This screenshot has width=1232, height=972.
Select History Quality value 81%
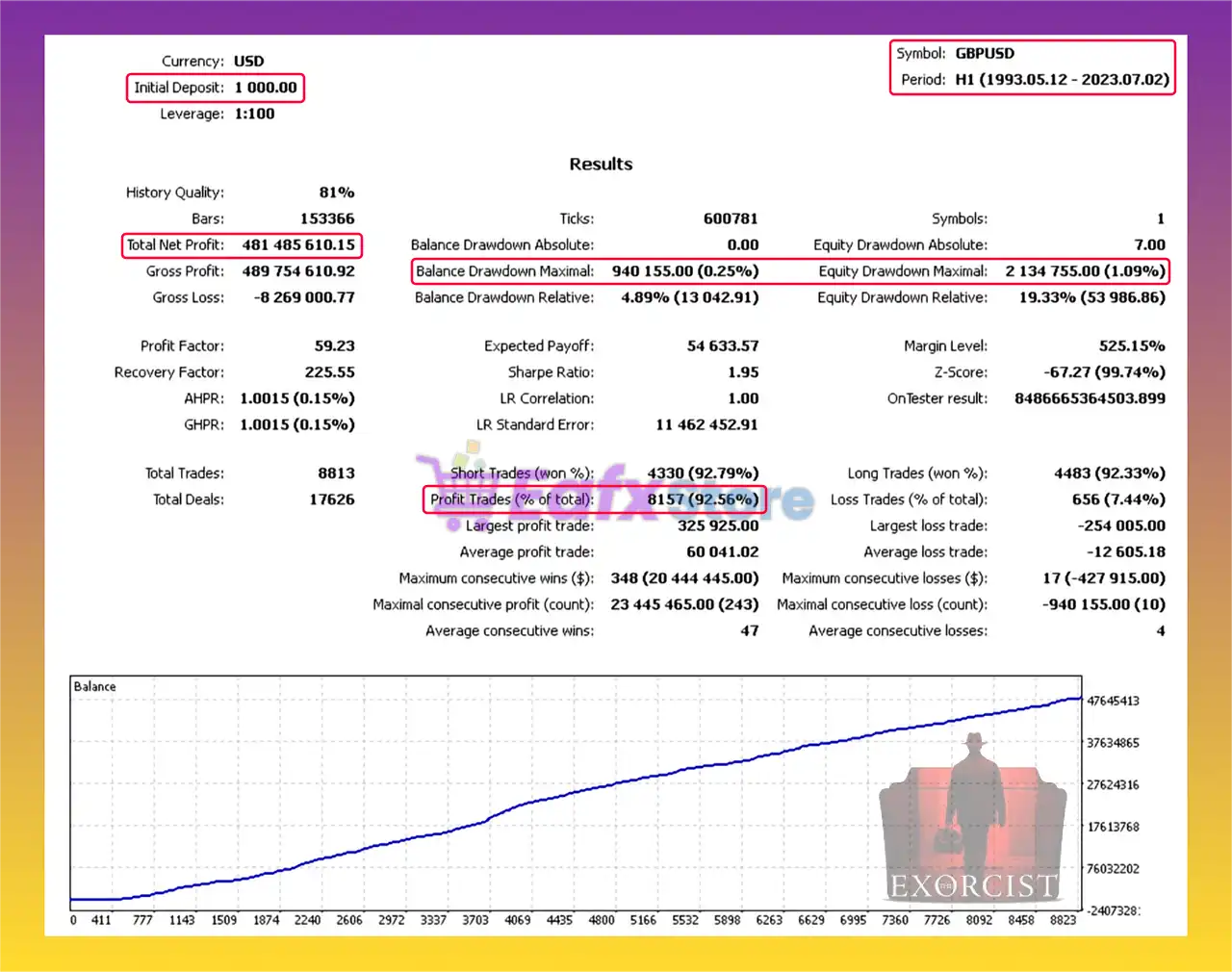pyautogui.click(x=337, y=192)
